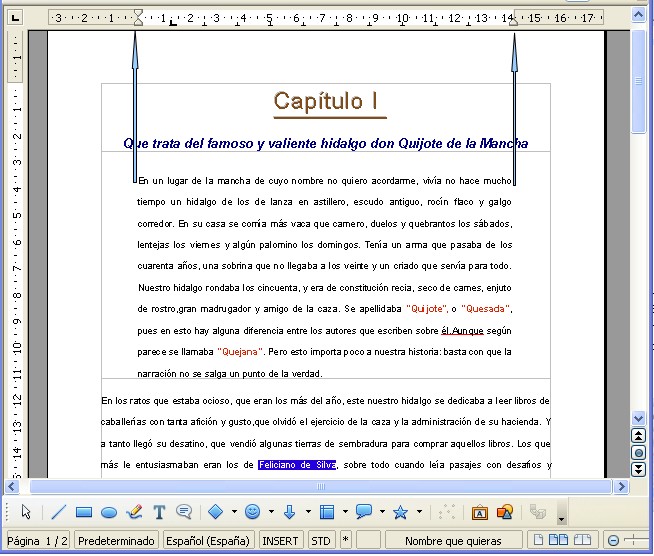Jump to the previous page with the double-up arrow
The image size is (654, 556).
tap(638, 436)
